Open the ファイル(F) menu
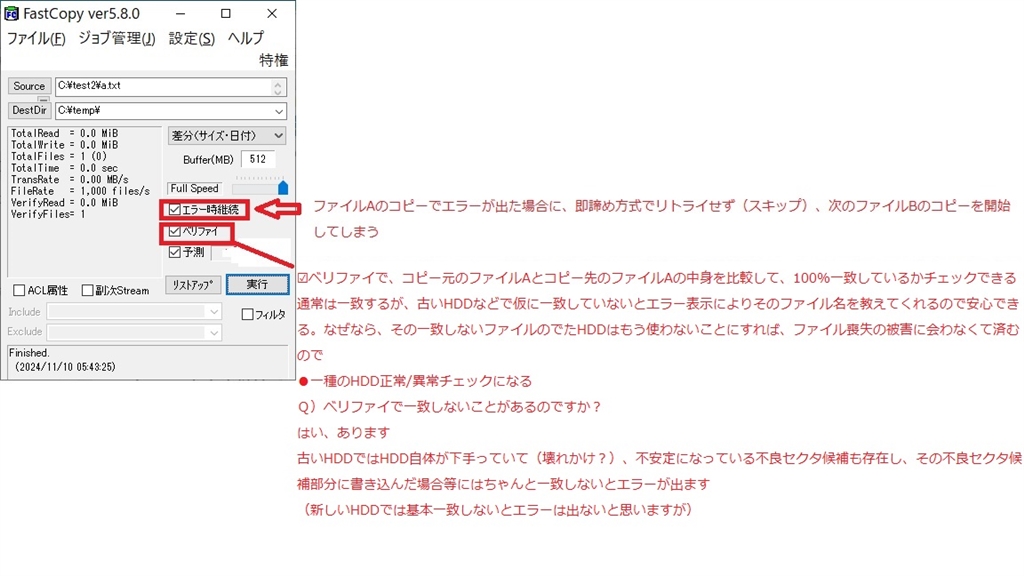The width and height of the screenshot is (1024, 576). pos(36,39)
